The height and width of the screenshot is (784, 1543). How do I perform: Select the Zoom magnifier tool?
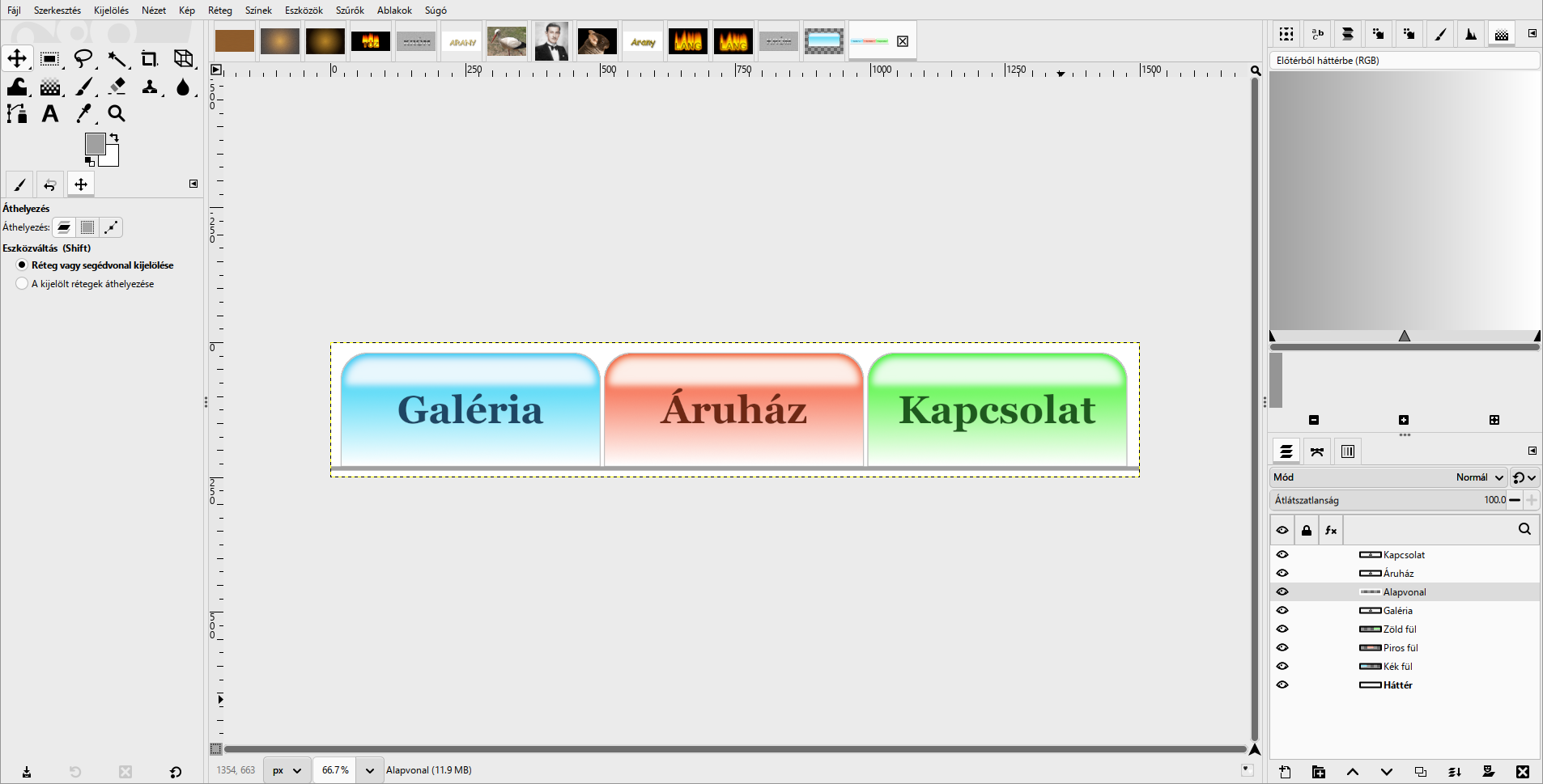[x=117, y=114]
